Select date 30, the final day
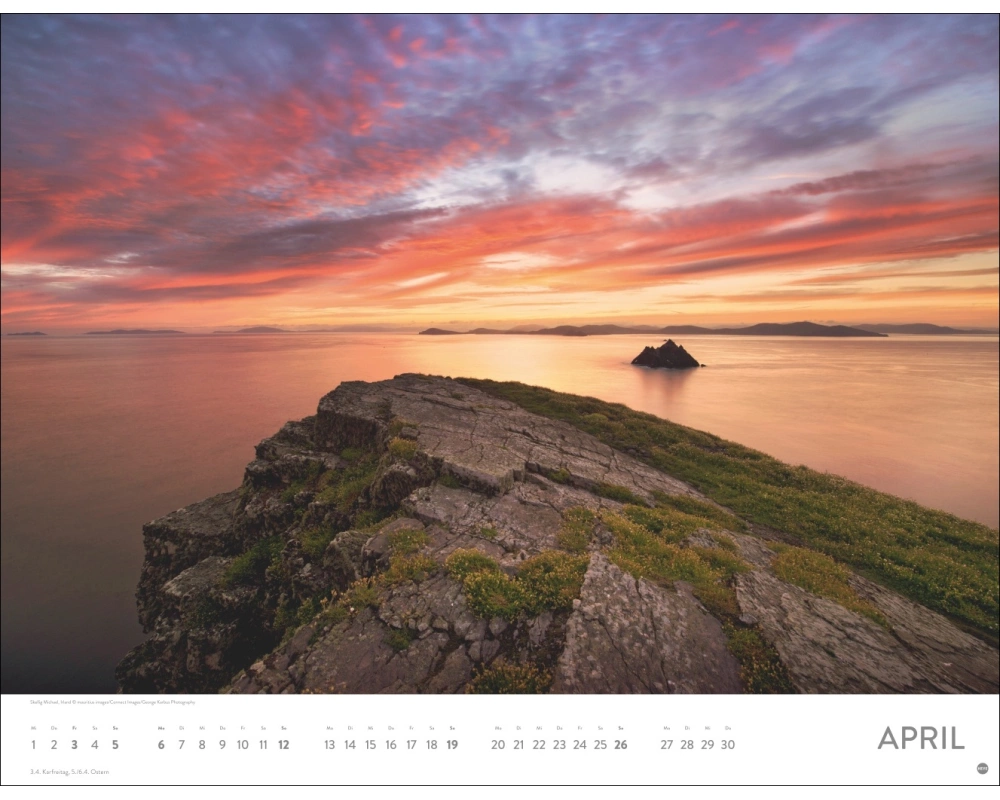1000x800 pixels. (728, 745)
